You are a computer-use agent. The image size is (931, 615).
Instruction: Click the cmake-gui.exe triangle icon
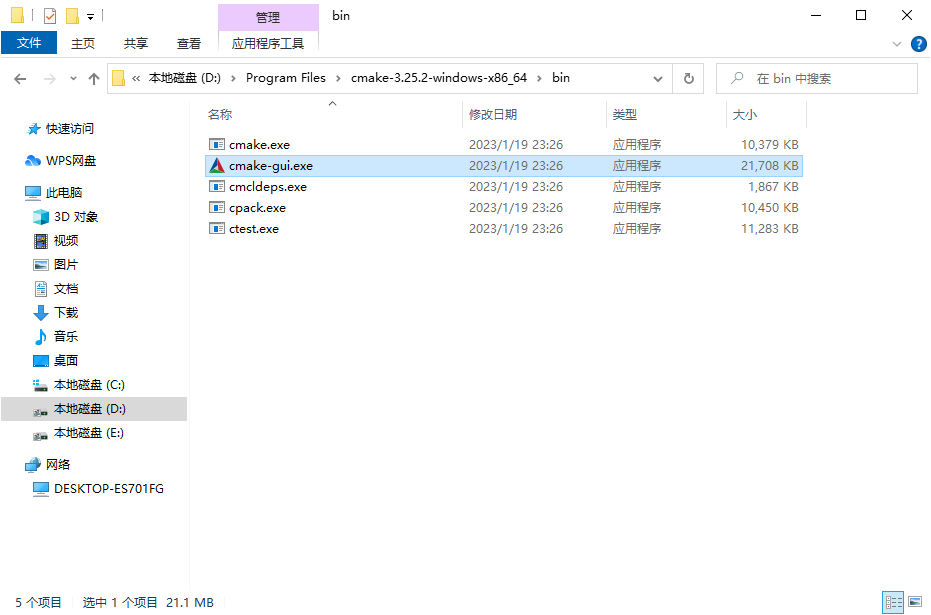[217, 166]
